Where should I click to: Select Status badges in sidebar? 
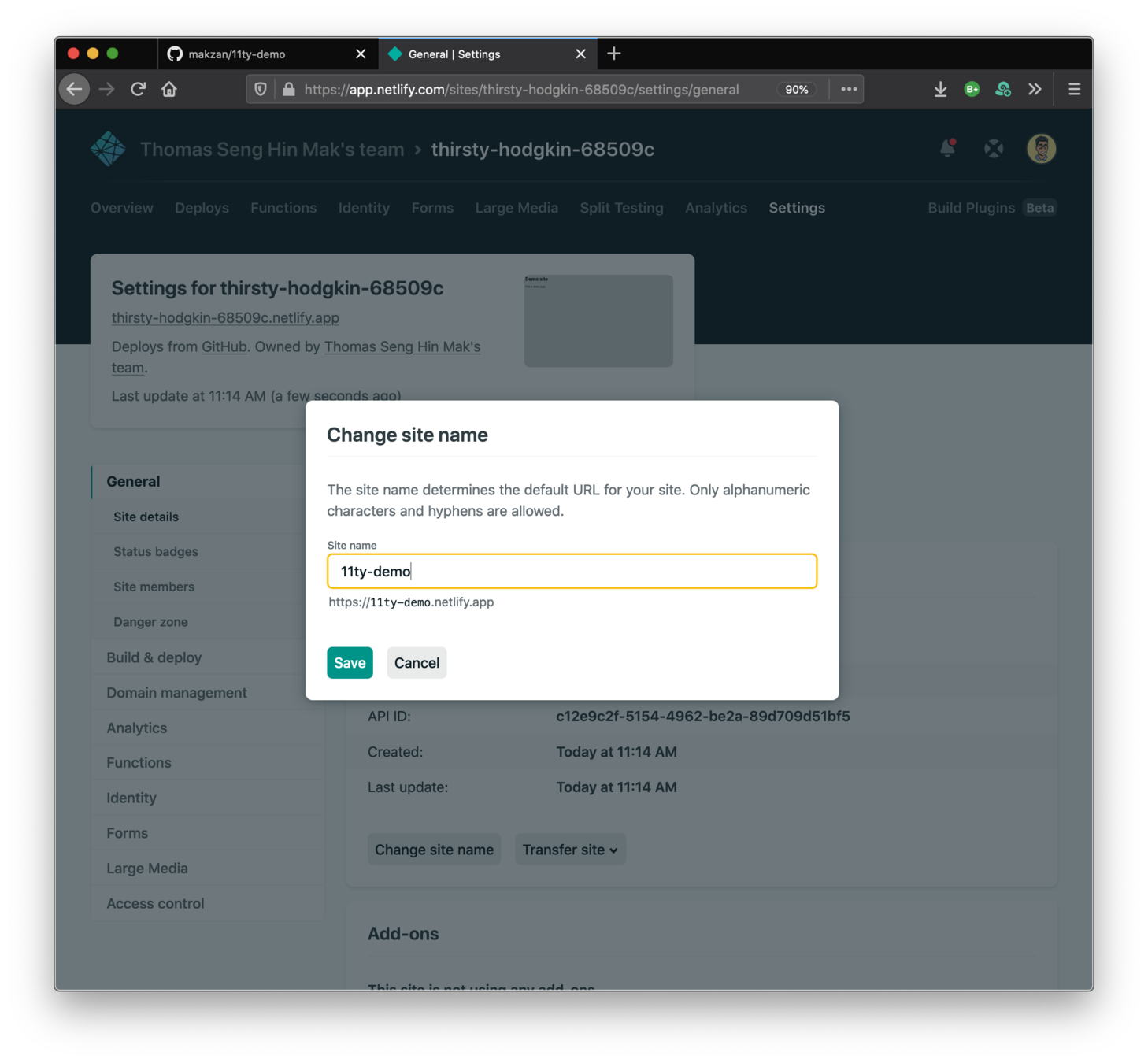click(x=156, y=551)
